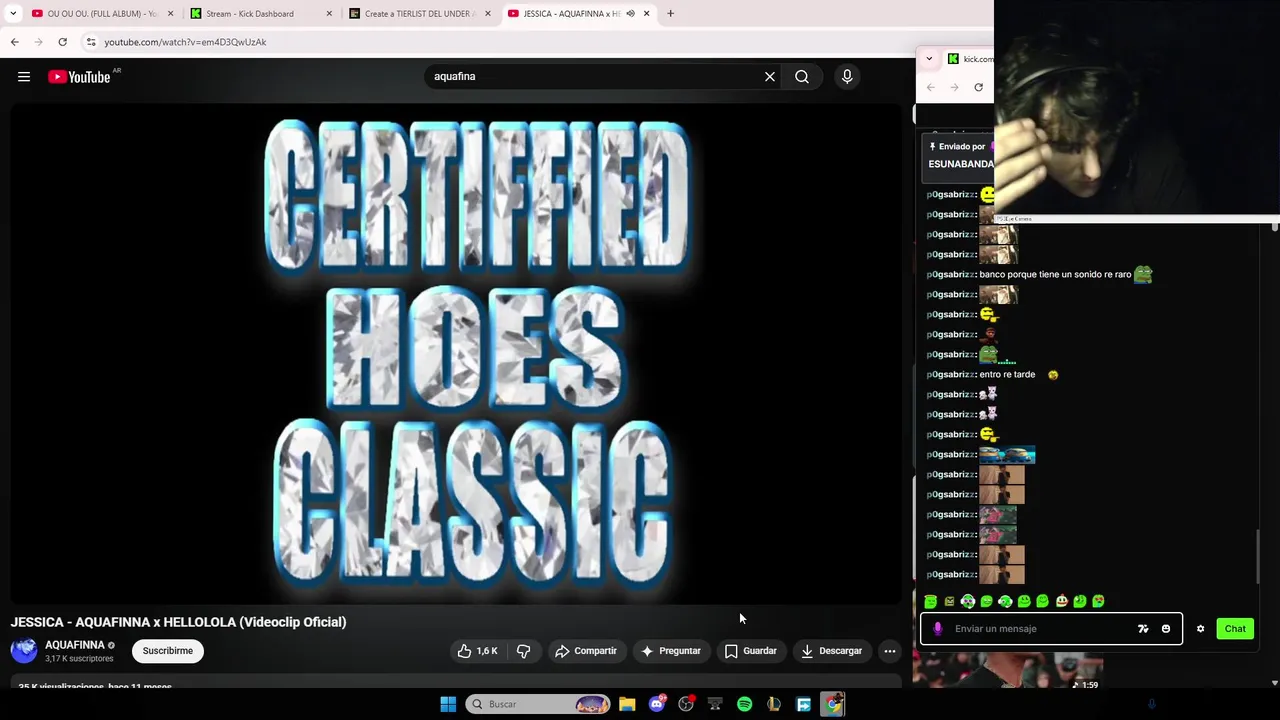The image size is (1280, 720).
Task: Expand the browser tab search dropdown
Action: coord(13,13)
